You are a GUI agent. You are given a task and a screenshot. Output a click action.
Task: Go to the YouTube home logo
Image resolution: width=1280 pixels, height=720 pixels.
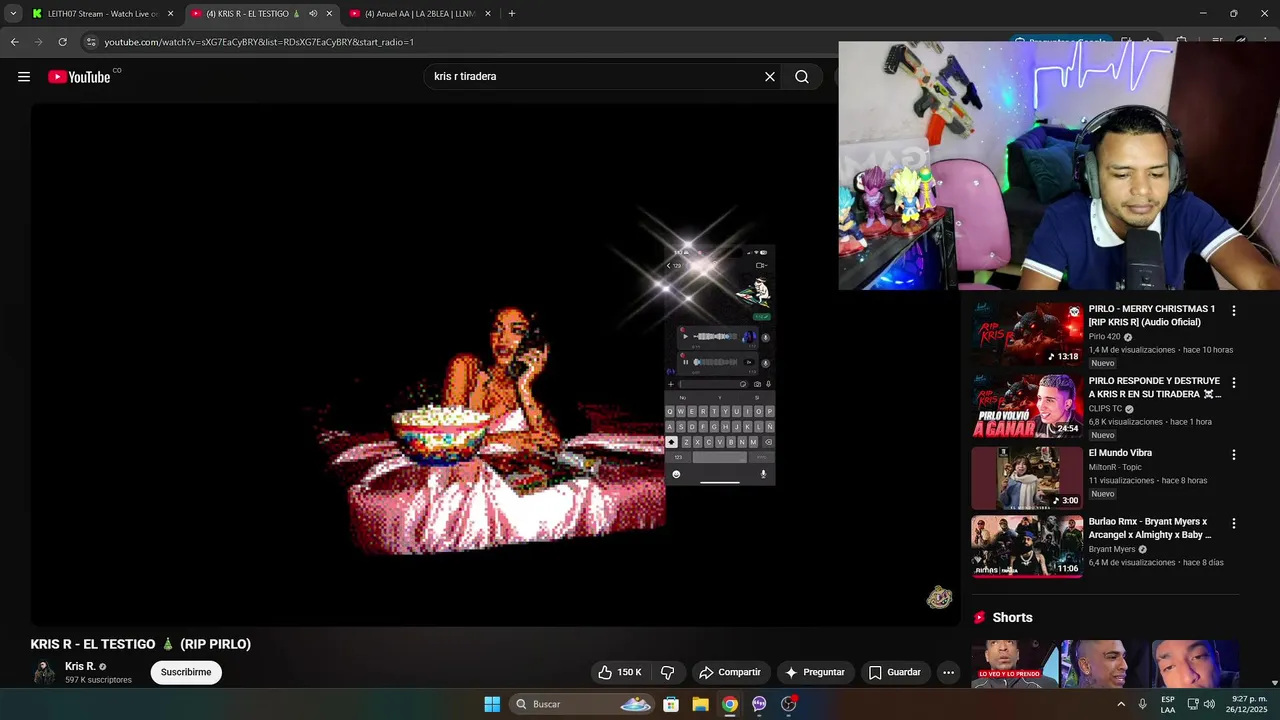79,77
